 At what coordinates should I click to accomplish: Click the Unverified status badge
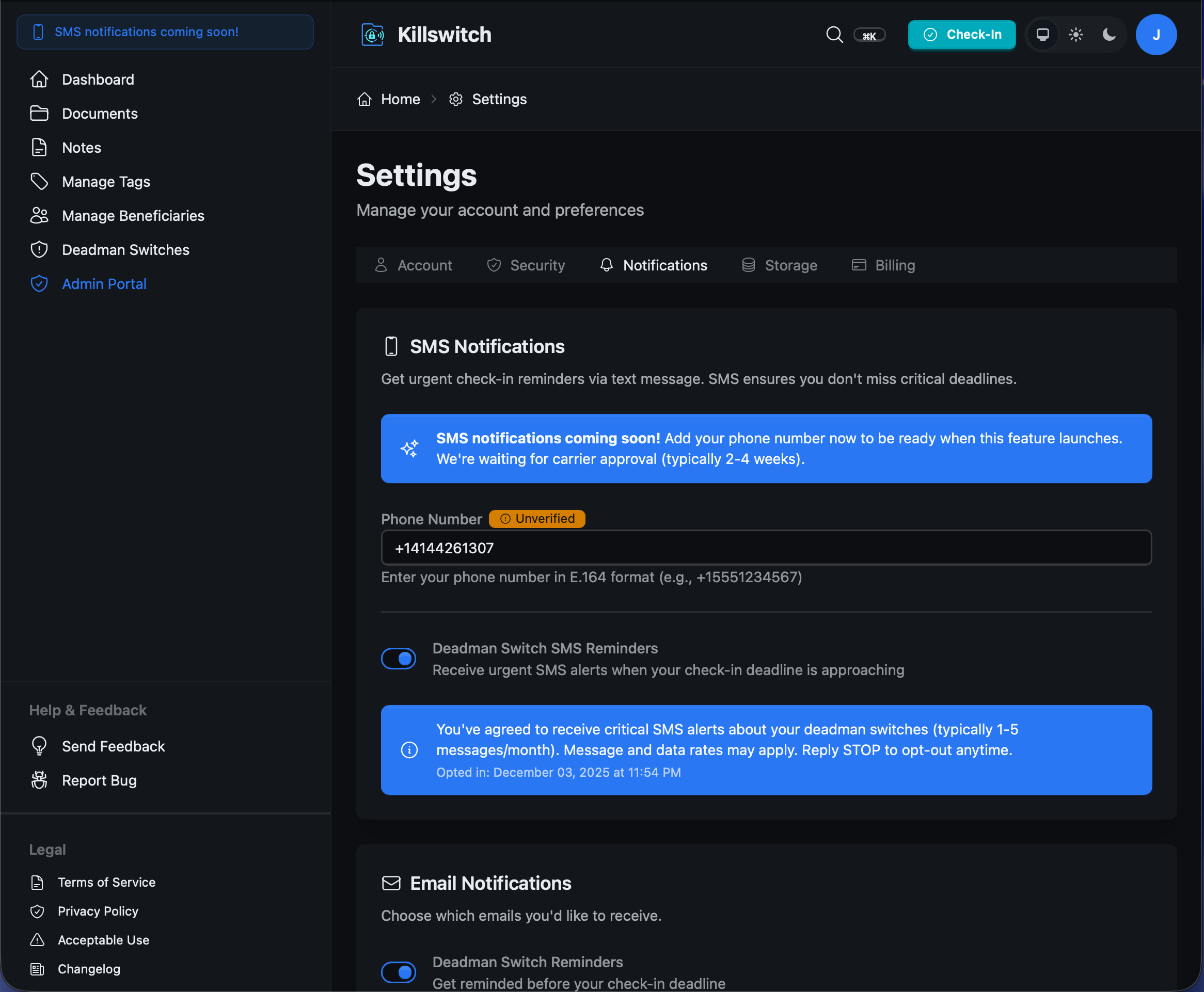pyautogui.click(x=537, y=518)
